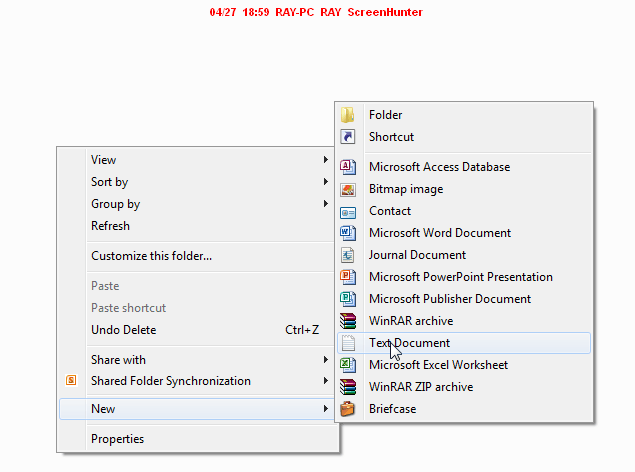Create a Microsoft Access Database
635x472 pixels.
click(464, 167)
